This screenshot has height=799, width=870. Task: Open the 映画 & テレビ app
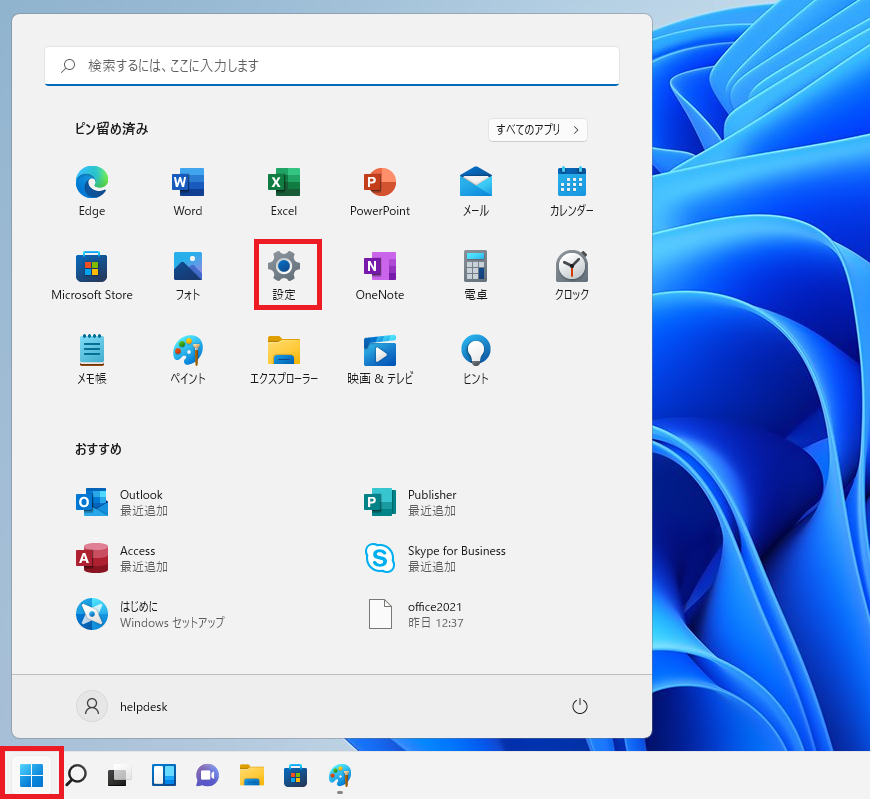(380, 360)
